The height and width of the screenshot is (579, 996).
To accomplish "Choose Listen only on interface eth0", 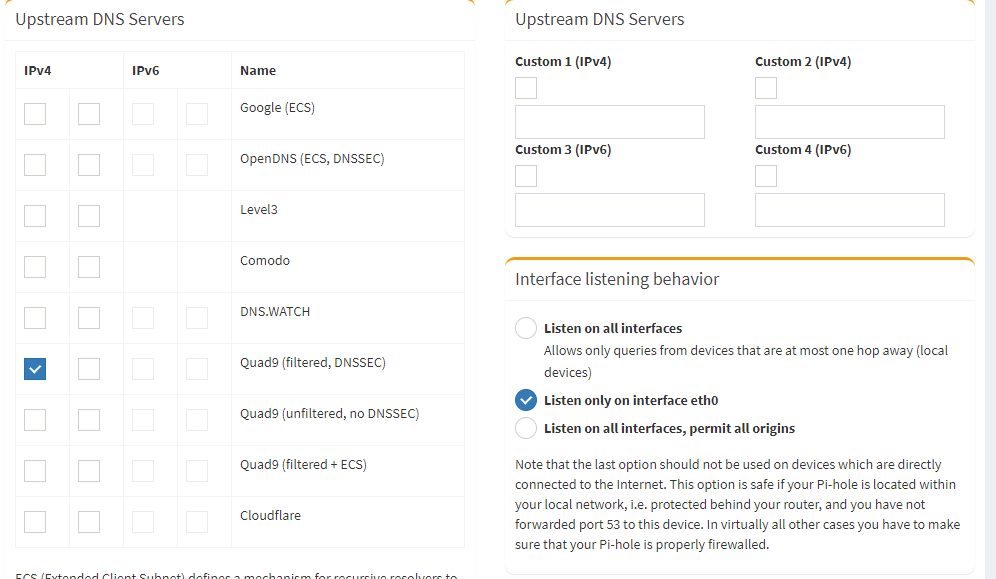I will (x=526, y=400).
